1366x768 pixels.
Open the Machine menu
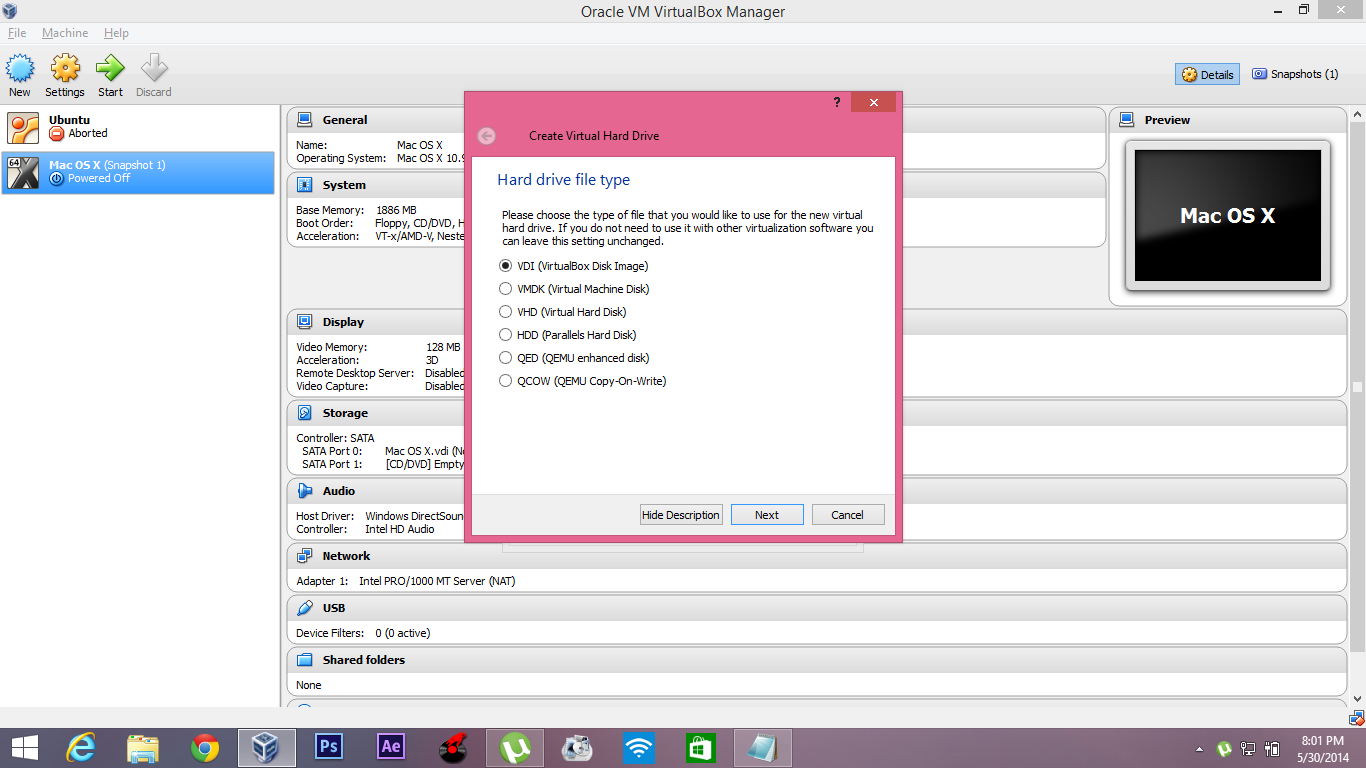[65, 33]
